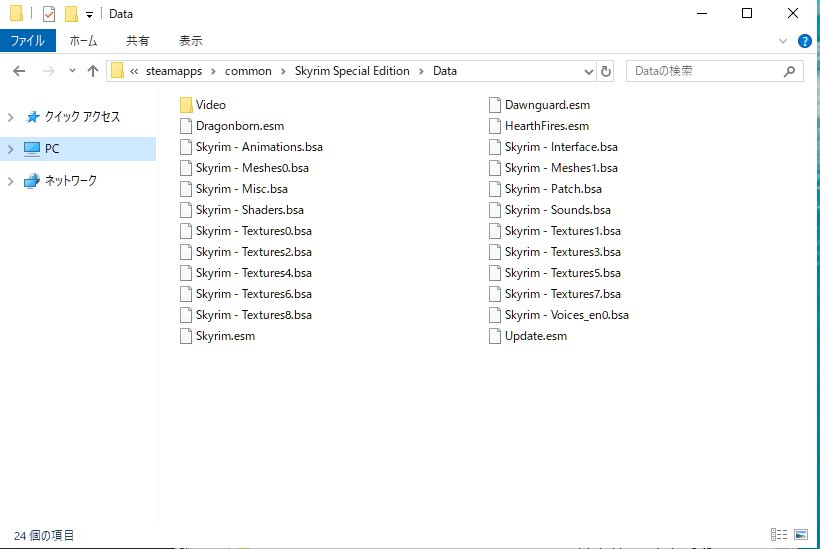Viewport: 820px width, 549px height.
Task: Click the Skyrim - Voices_en0.bsa file name
Action: pos(567,315)
